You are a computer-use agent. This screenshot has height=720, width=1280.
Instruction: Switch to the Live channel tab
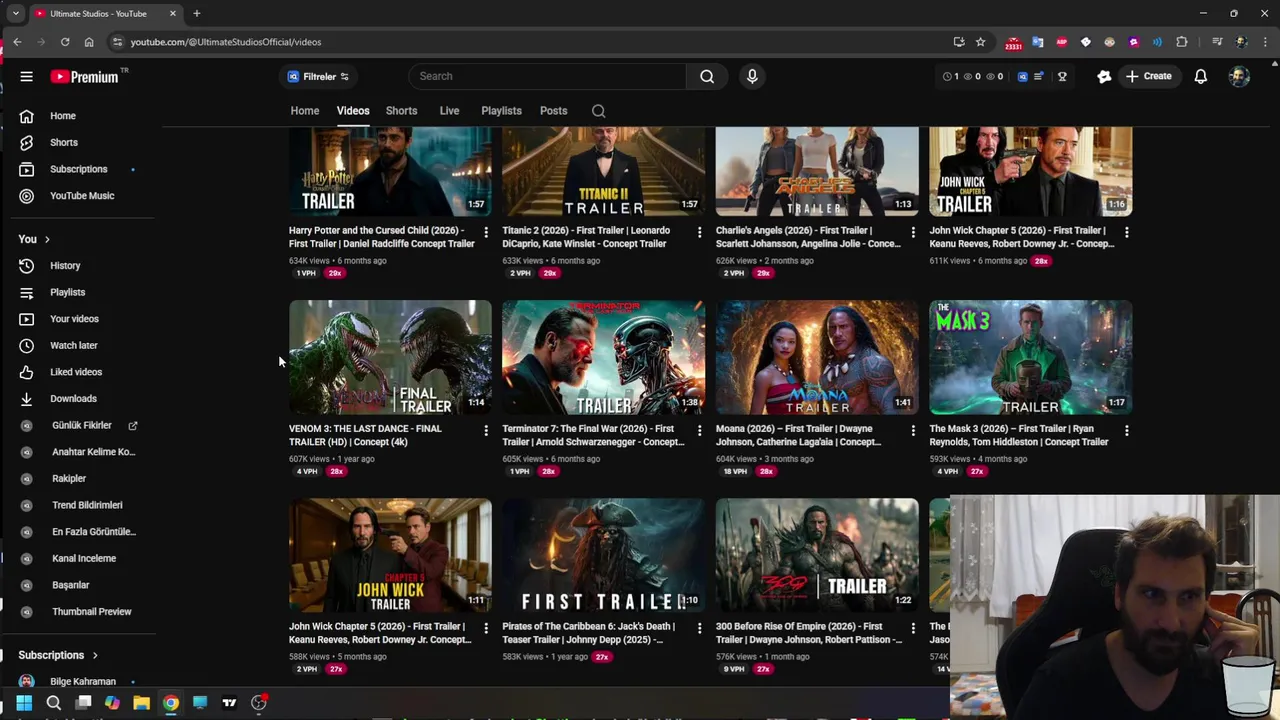click(449, 111)
